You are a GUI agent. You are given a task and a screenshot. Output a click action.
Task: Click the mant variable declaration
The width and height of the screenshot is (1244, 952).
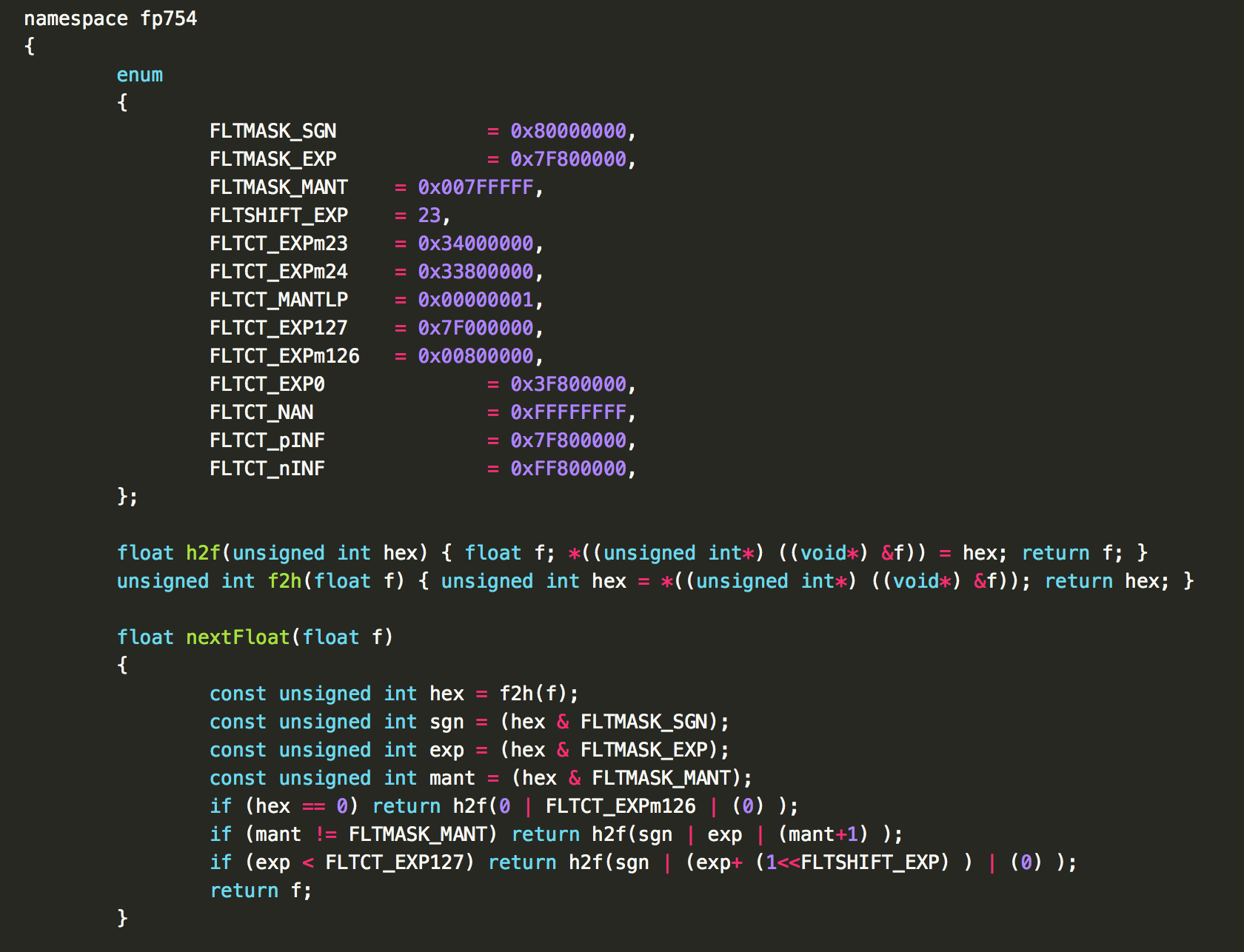point(452,778)
